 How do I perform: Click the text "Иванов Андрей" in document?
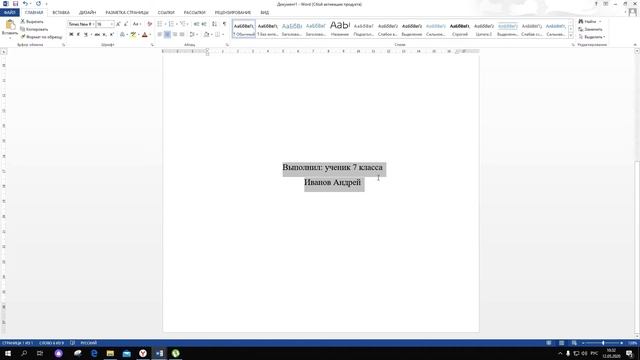[333, 182]
